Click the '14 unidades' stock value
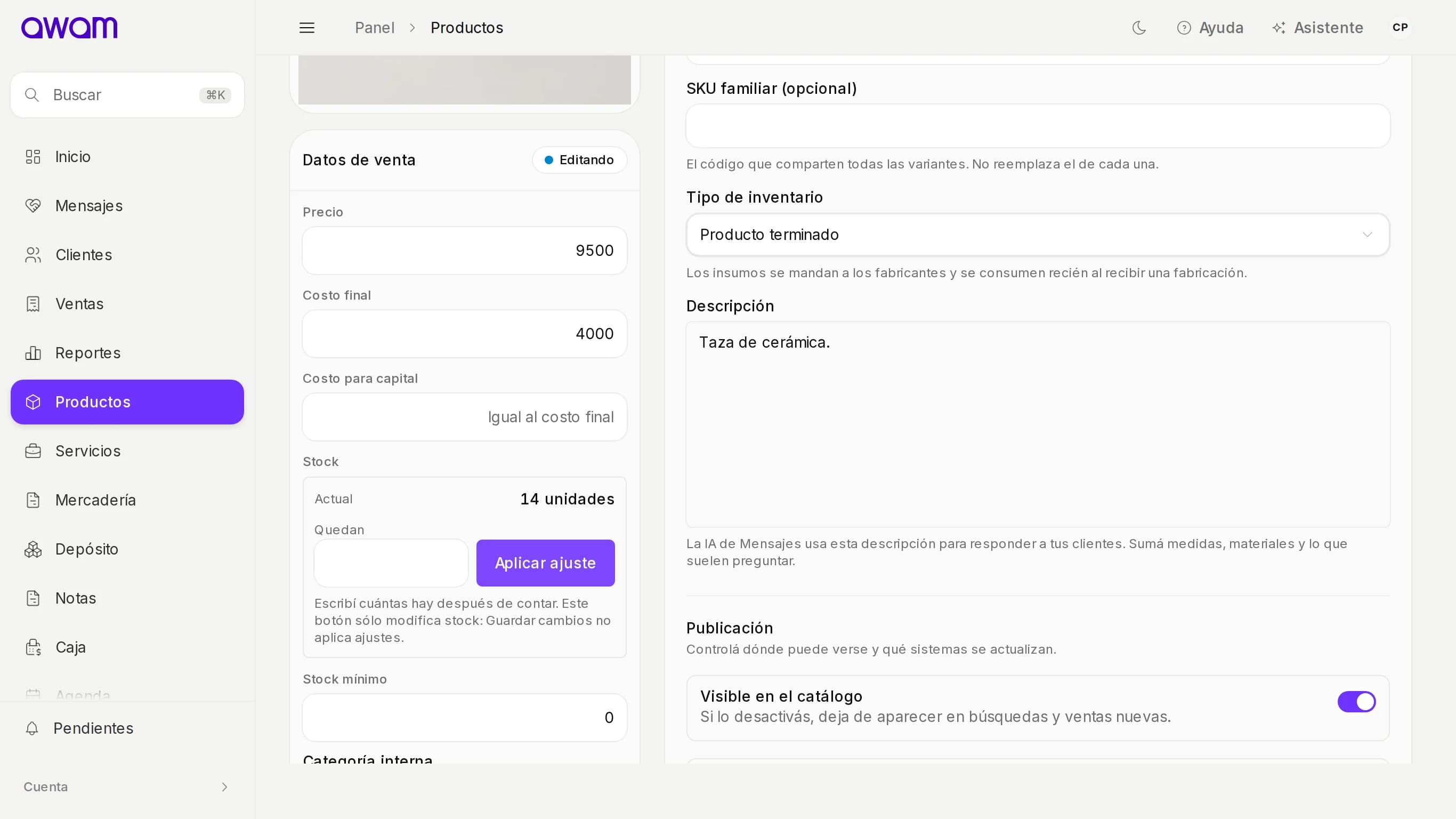The width and height of the screenshot is (1456, 819). click(568, 499)
